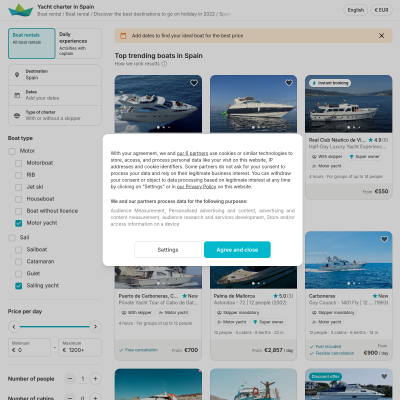Click the Minimum price field
Image resolution: width=400 pixels, height=400 pixels.
click(x=29, y=348)
